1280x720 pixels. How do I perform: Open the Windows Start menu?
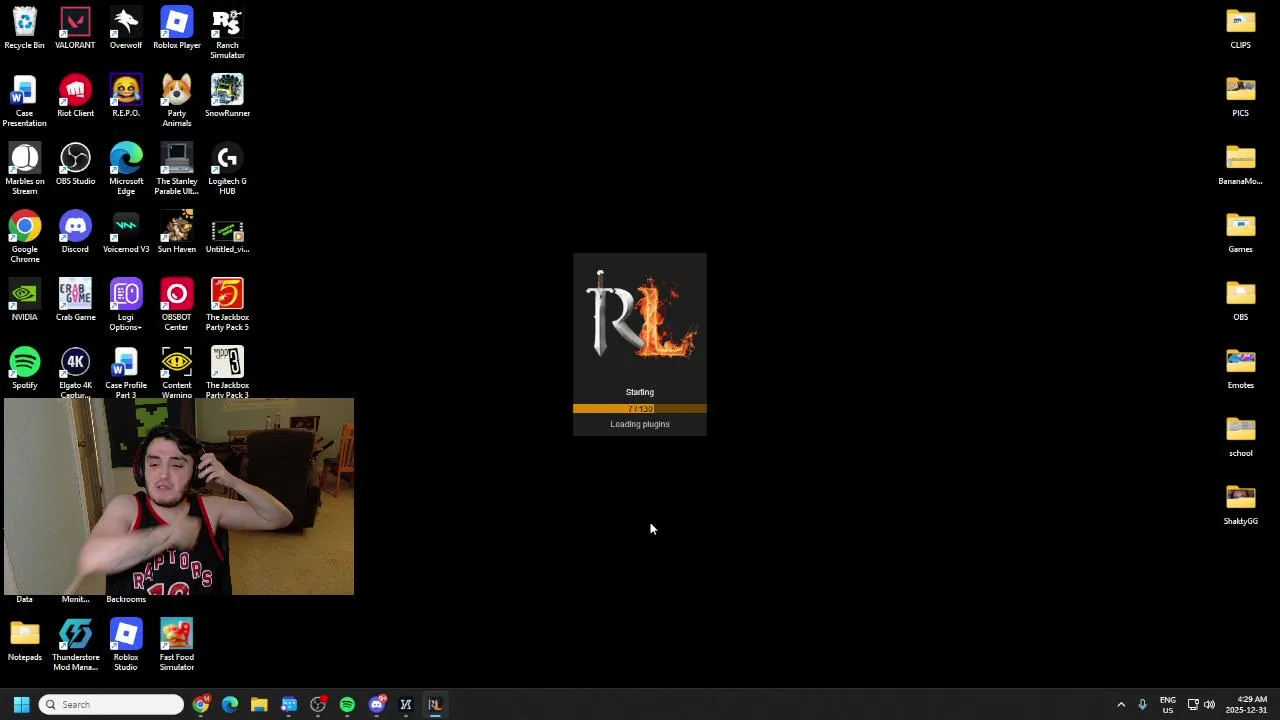tap(21, 704)
